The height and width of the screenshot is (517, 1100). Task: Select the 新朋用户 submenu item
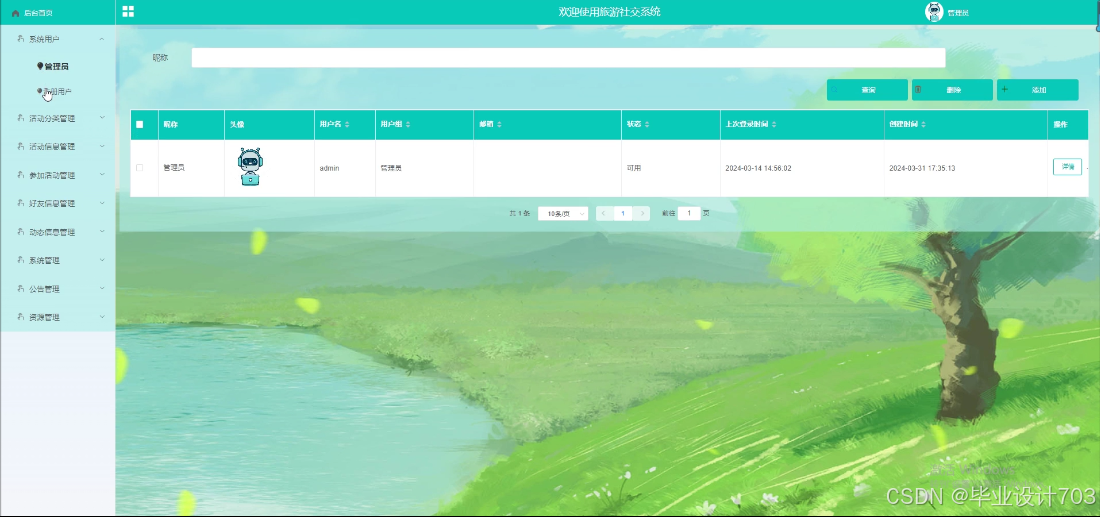(58, 91)
